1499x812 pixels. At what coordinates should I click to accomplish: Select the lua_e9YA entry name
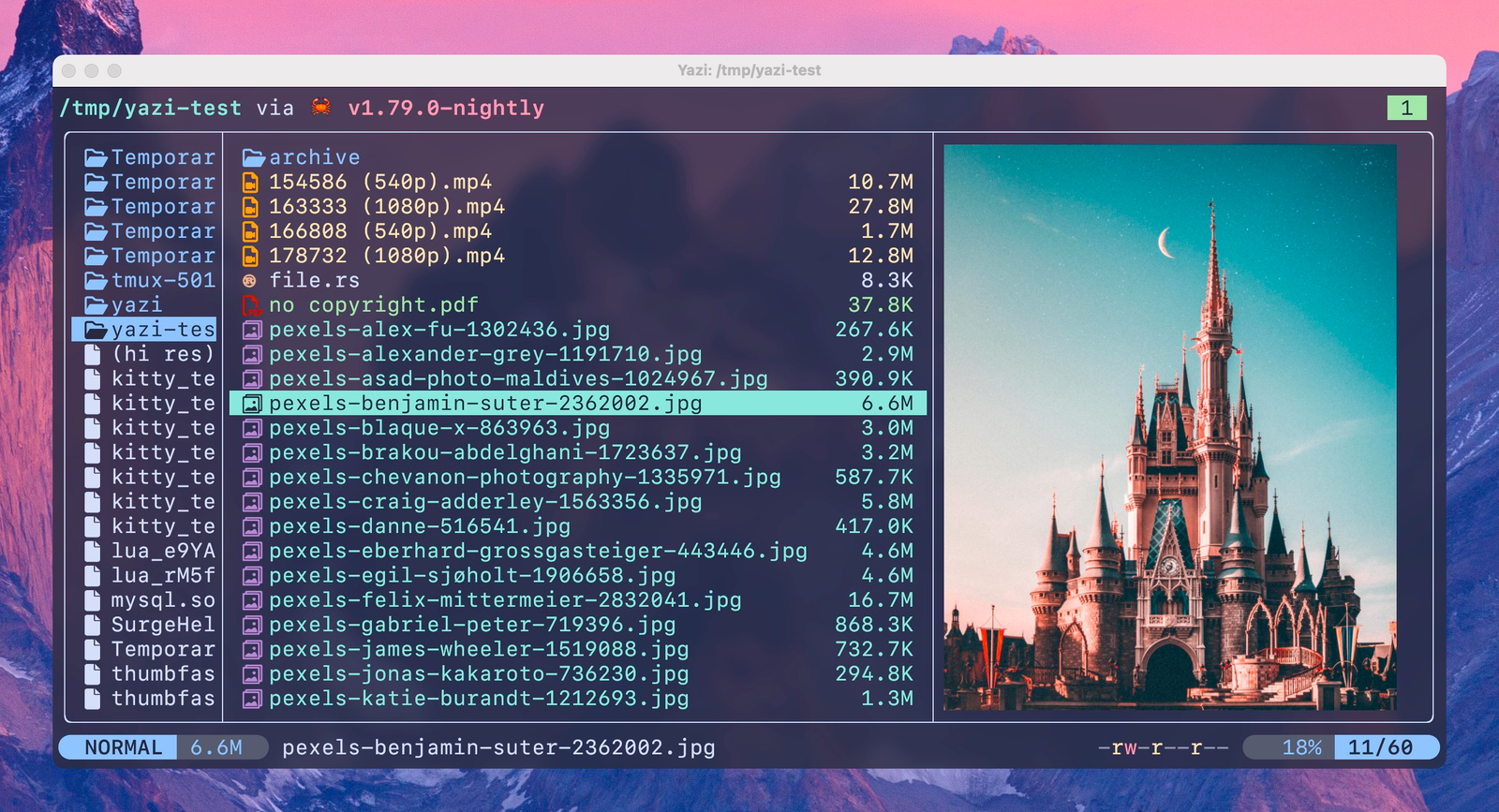(163, 551)
